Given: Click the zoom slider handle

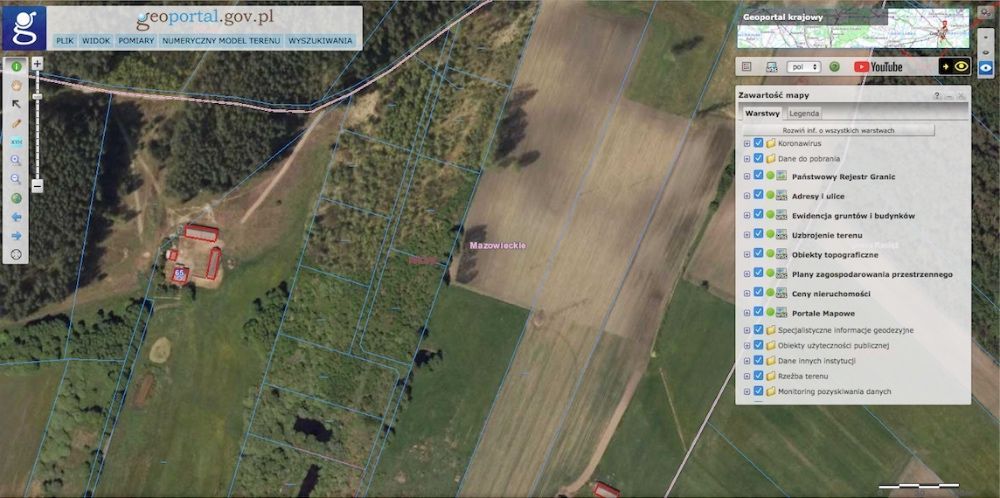Looking at the screenshot, I should pos(37,97).
